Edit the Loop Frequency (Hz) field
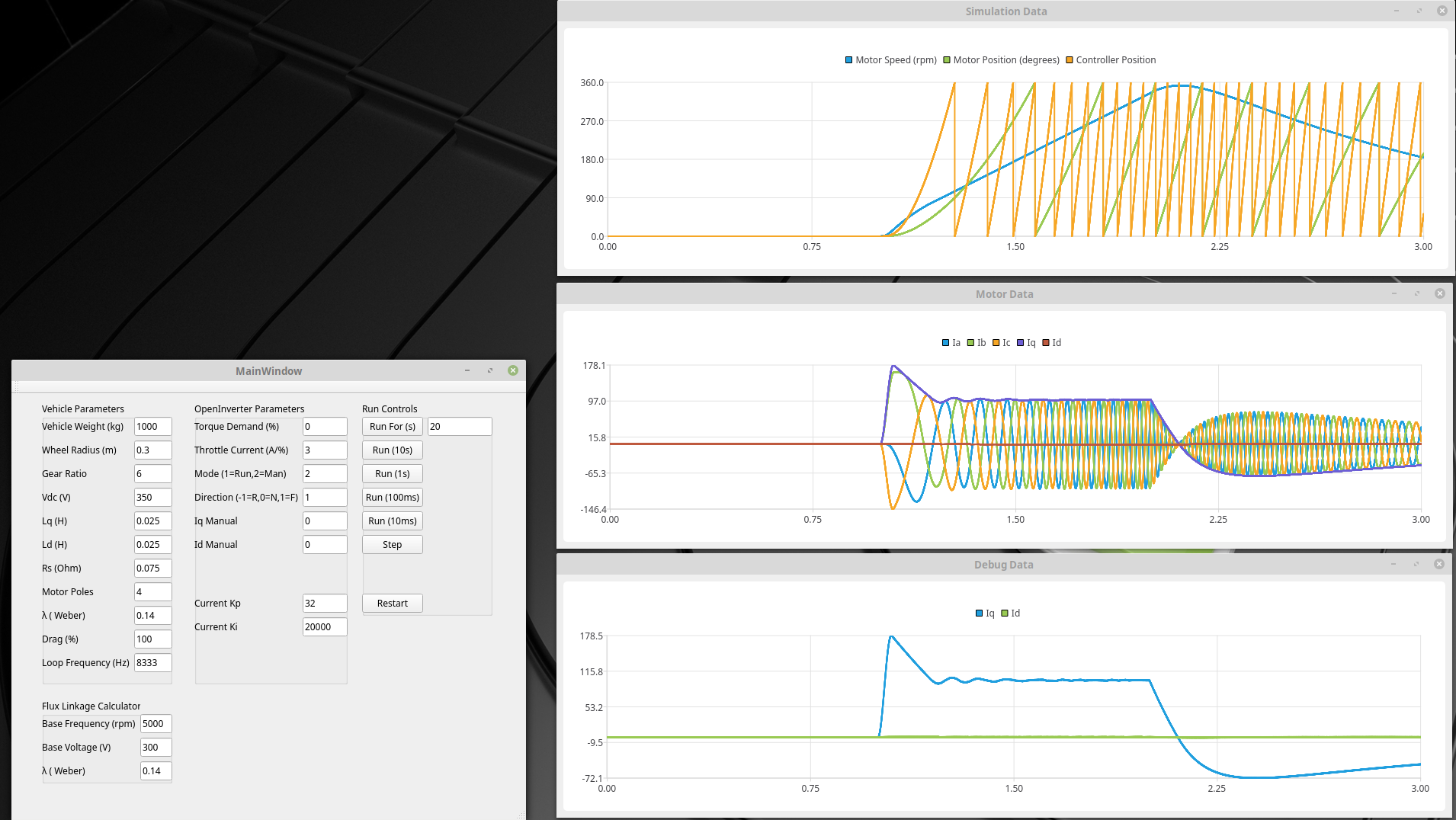The image size is (1456, 820). [152, 663]
